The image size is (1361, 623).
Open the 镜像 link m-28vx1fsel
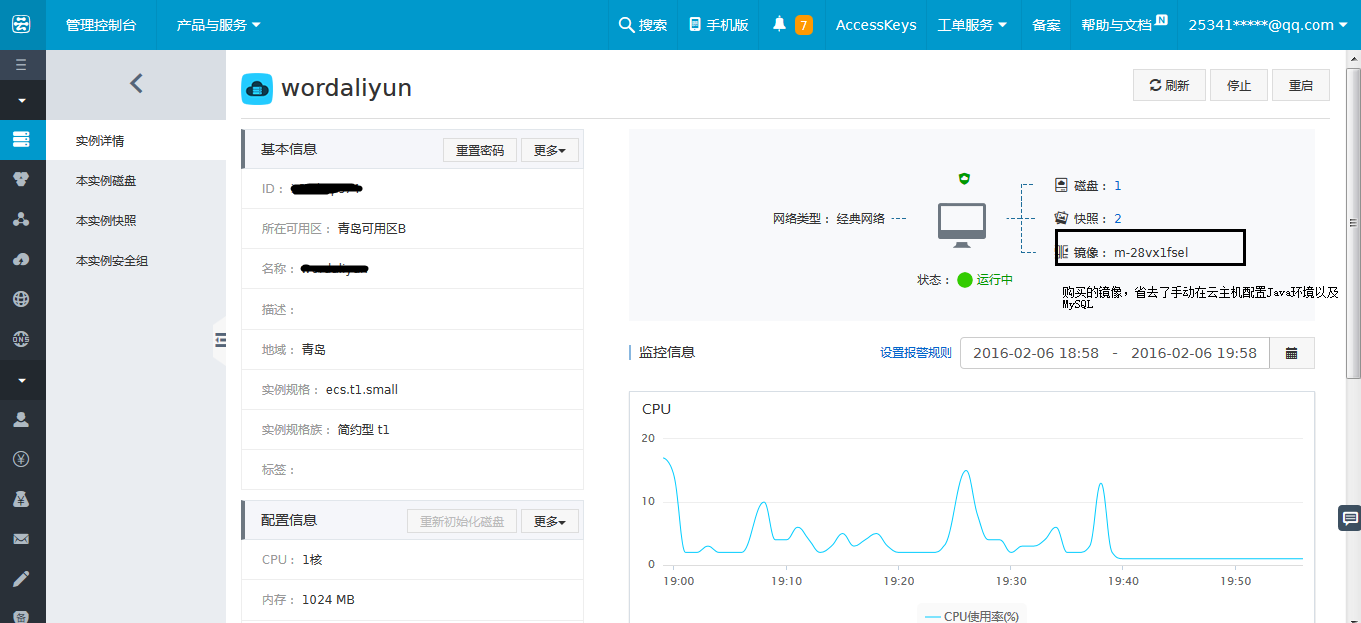coord(1151,252)
